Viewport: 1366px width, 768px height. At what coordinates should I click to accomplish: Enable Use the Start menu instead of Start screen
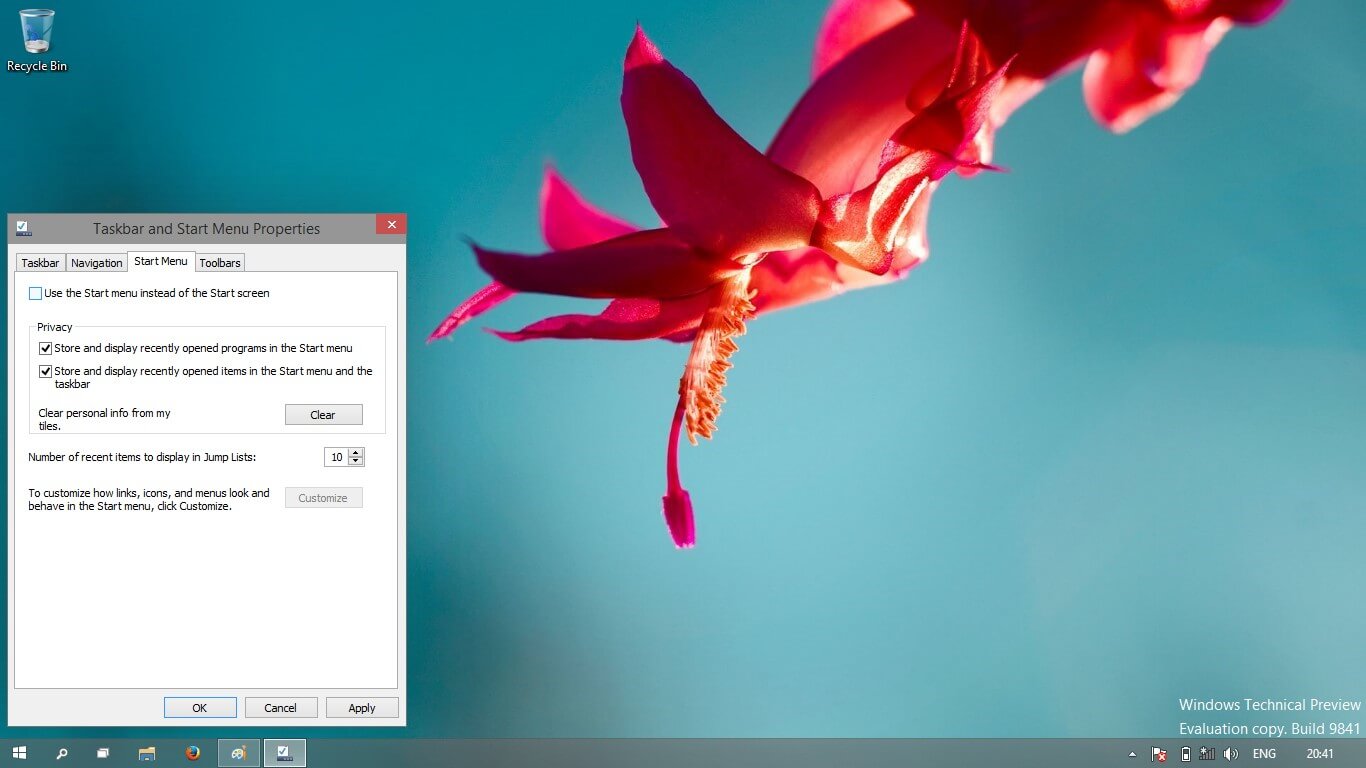click(36, 294)
